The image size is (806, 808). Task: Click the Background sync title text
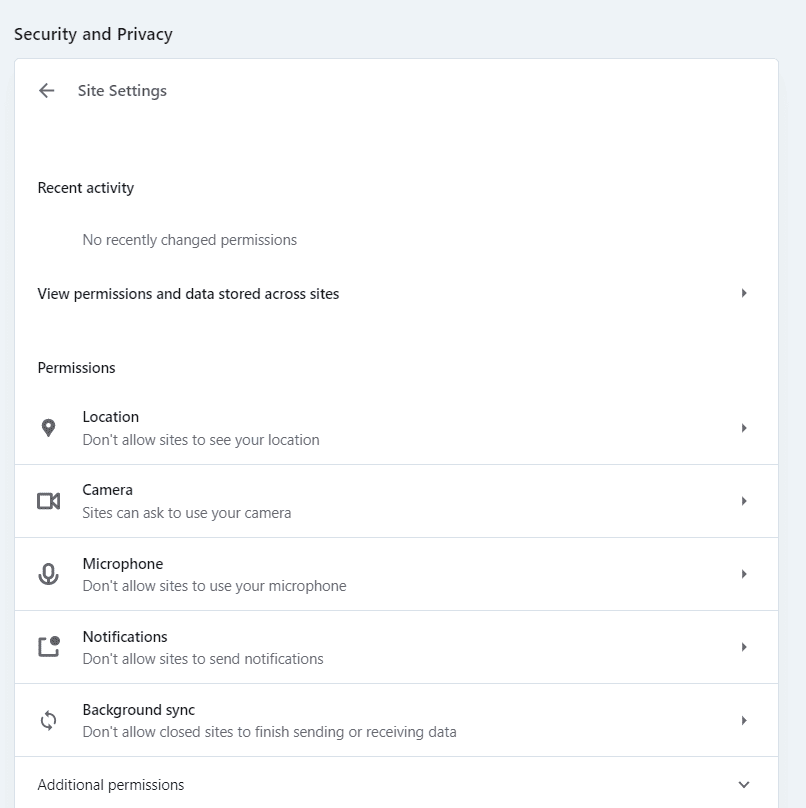139,710
